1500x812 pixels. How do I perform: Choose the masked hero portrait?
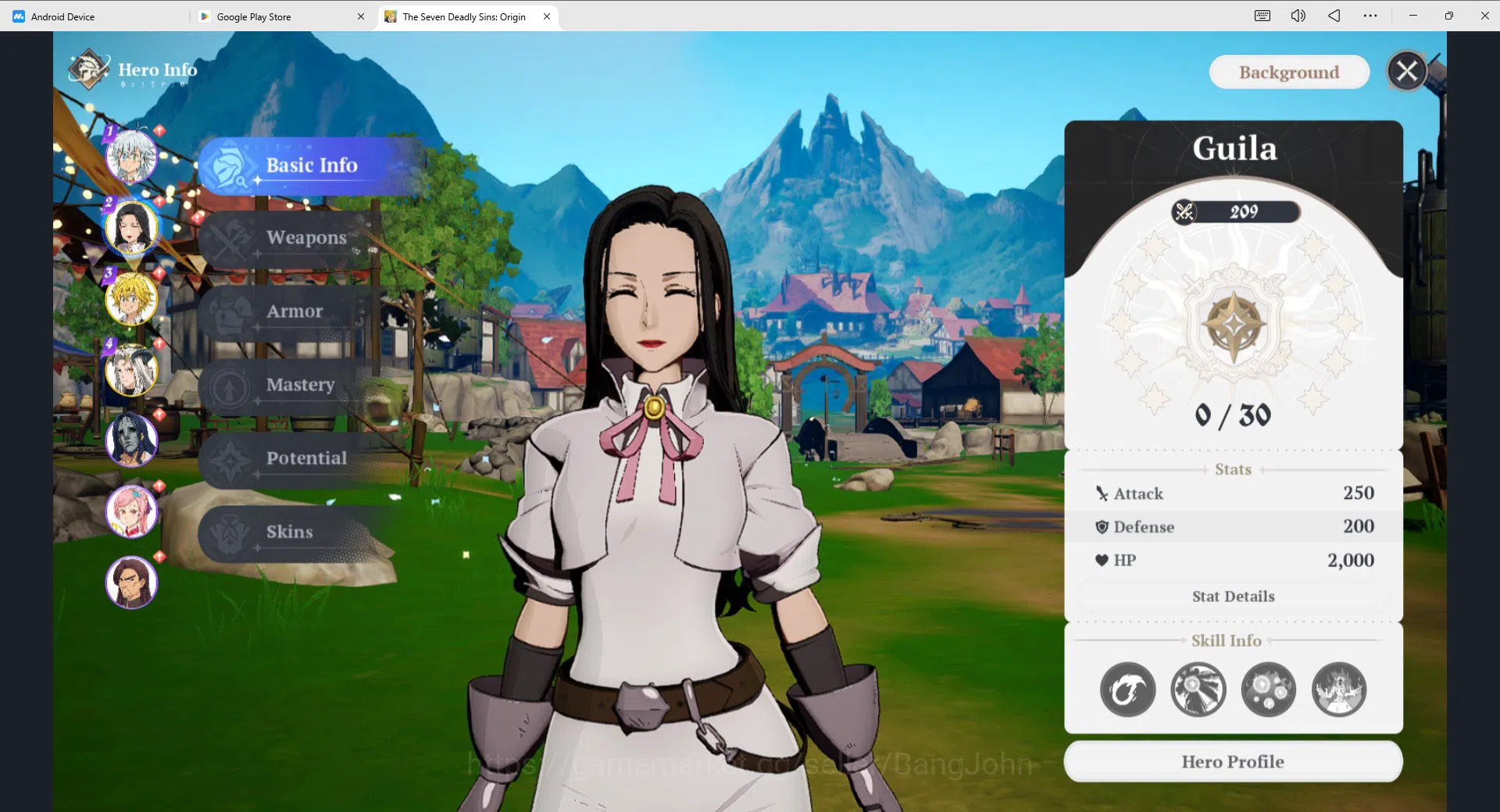click(131, 440)
